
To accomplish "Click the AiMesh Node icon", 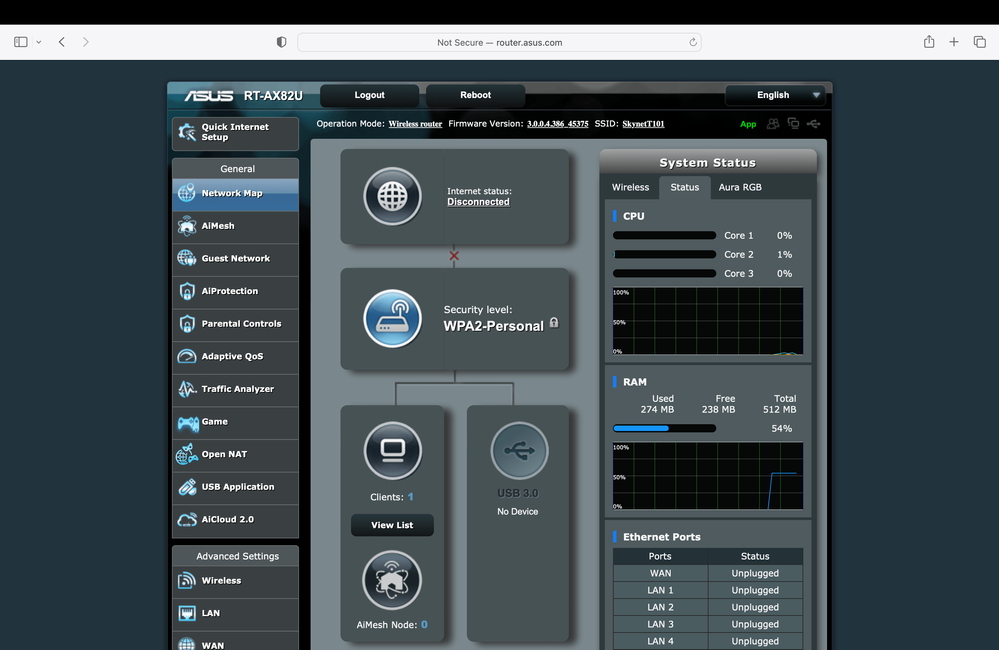I will 392,580.
